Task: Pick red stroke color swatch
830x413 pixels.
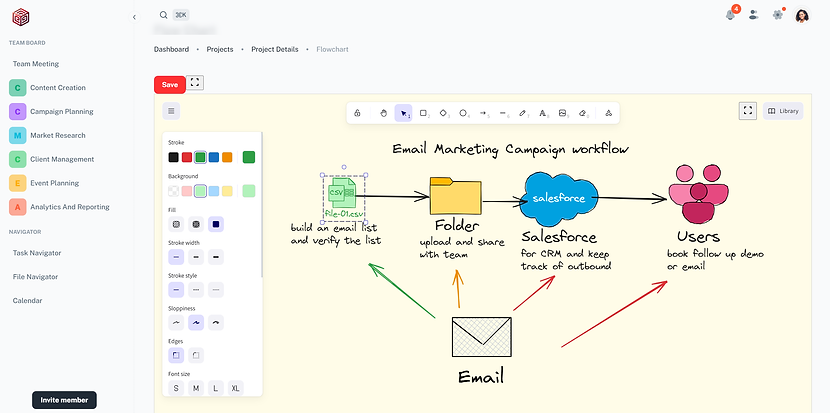Action: [187, 157]
